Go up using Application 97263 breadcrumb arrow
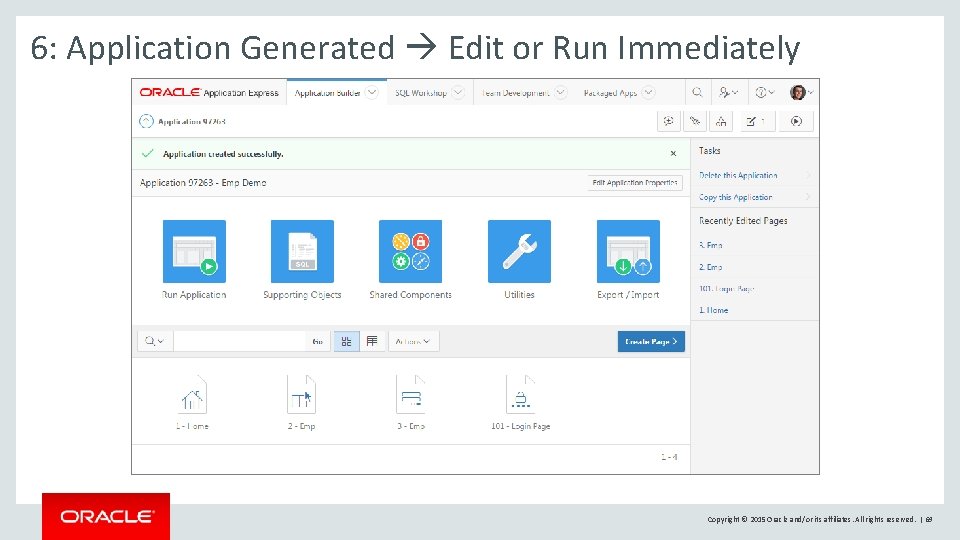The width and height of the screenshot is (960, 540). [146, 121]
